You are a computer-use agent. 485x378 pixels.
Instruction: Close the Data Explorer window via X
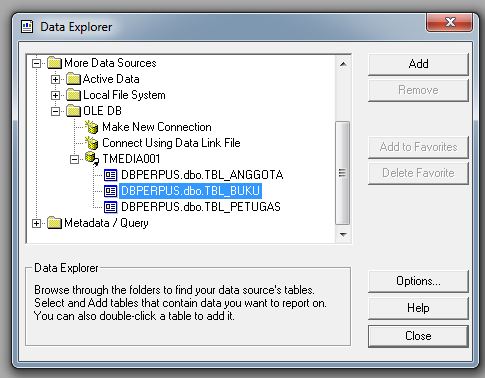450,22
